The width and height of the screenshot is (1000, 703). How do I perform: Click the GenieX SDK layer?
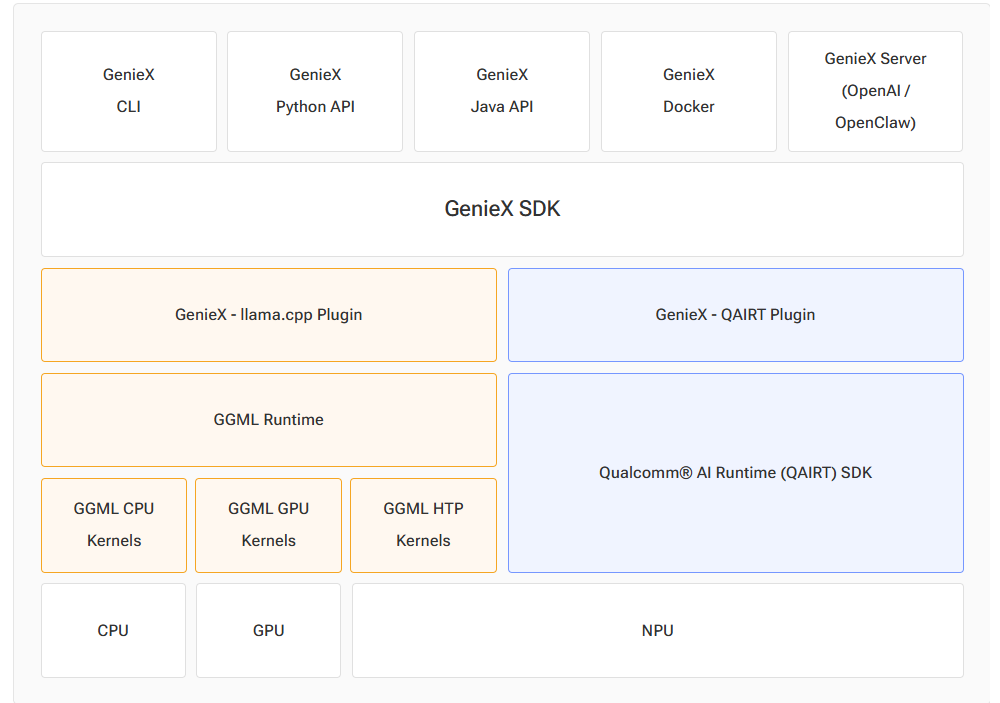[x=503, y=209]
